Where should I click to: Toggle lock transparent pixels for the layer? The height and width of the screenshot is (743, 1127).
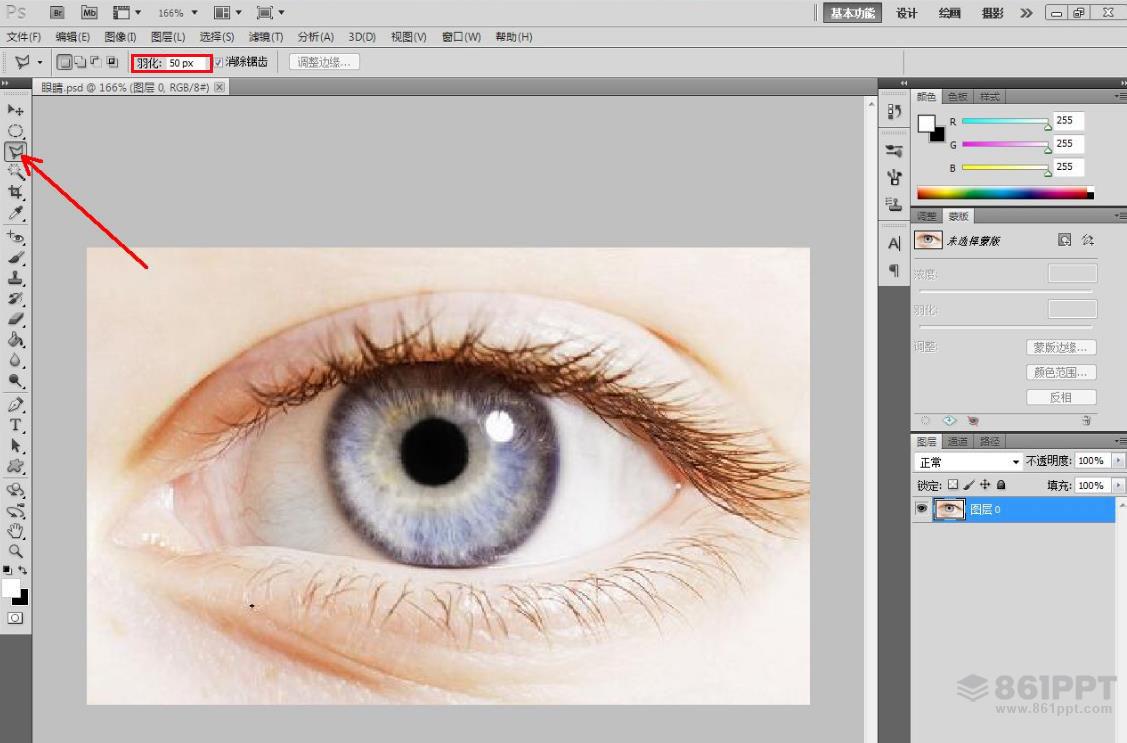pos(952,485)
